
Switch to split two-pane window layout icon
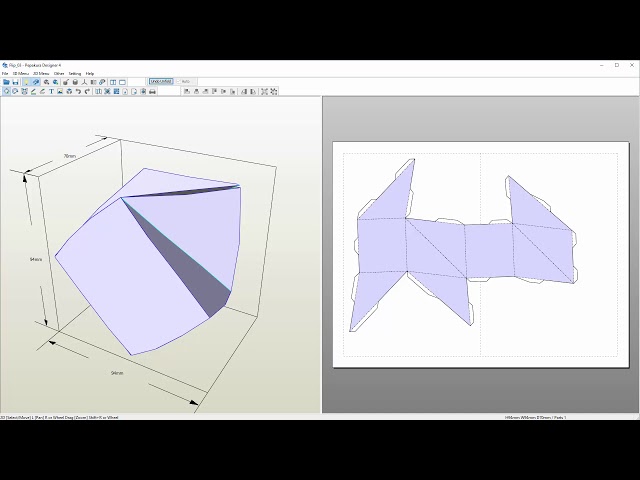pyautogui.click(x=113, y=82)
